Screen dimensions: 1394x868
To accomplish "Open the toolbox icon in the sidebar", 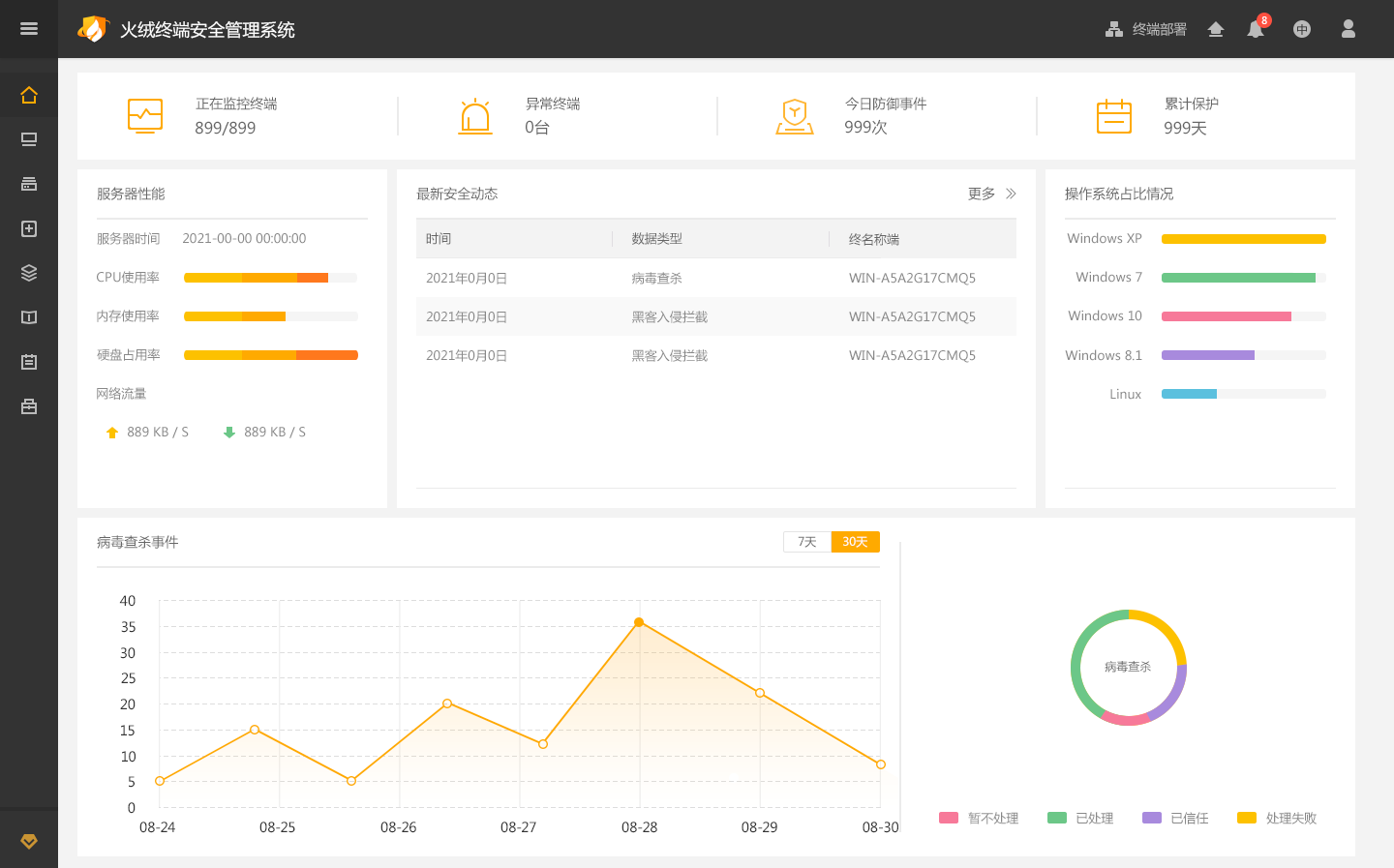I will pyautogui.click(x=29, y=406).
